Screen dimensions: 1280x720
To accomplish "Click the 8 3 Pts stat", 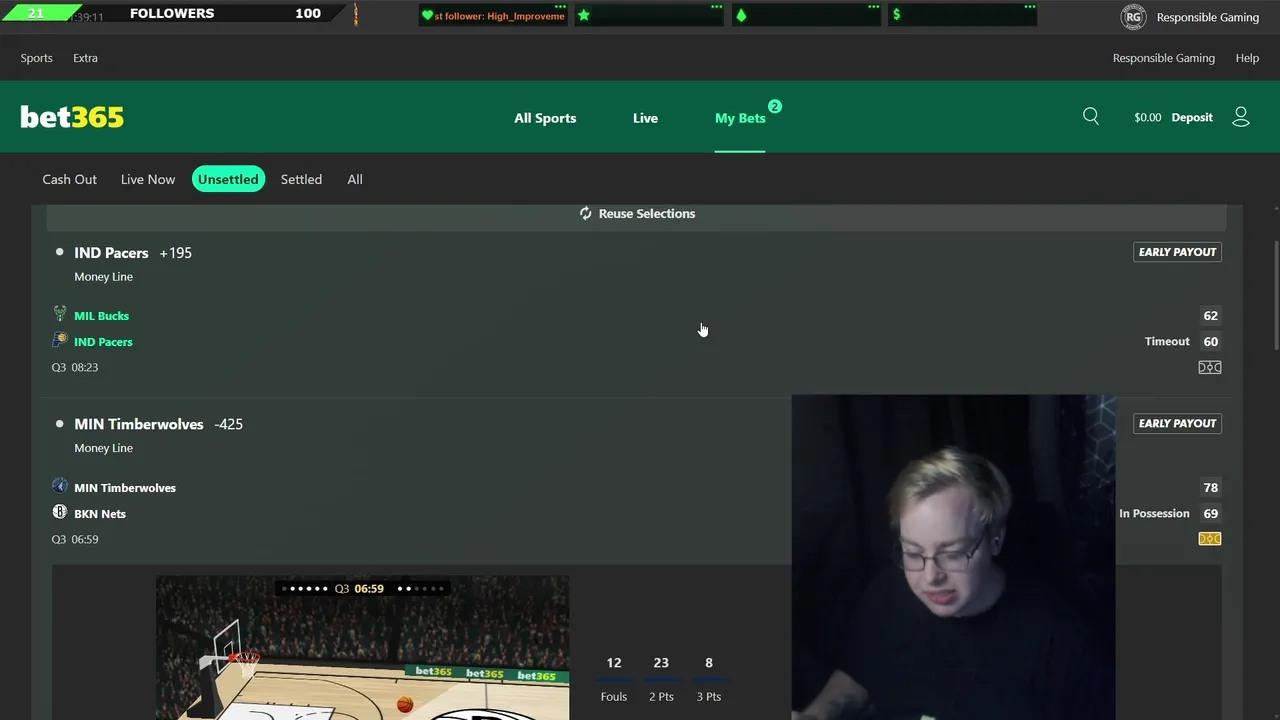I will (709, 678).
